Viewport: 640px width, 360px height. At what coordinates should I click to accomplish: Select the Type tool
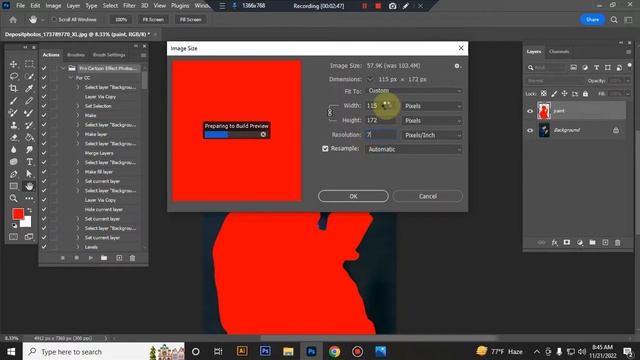[x=29, y=162]
